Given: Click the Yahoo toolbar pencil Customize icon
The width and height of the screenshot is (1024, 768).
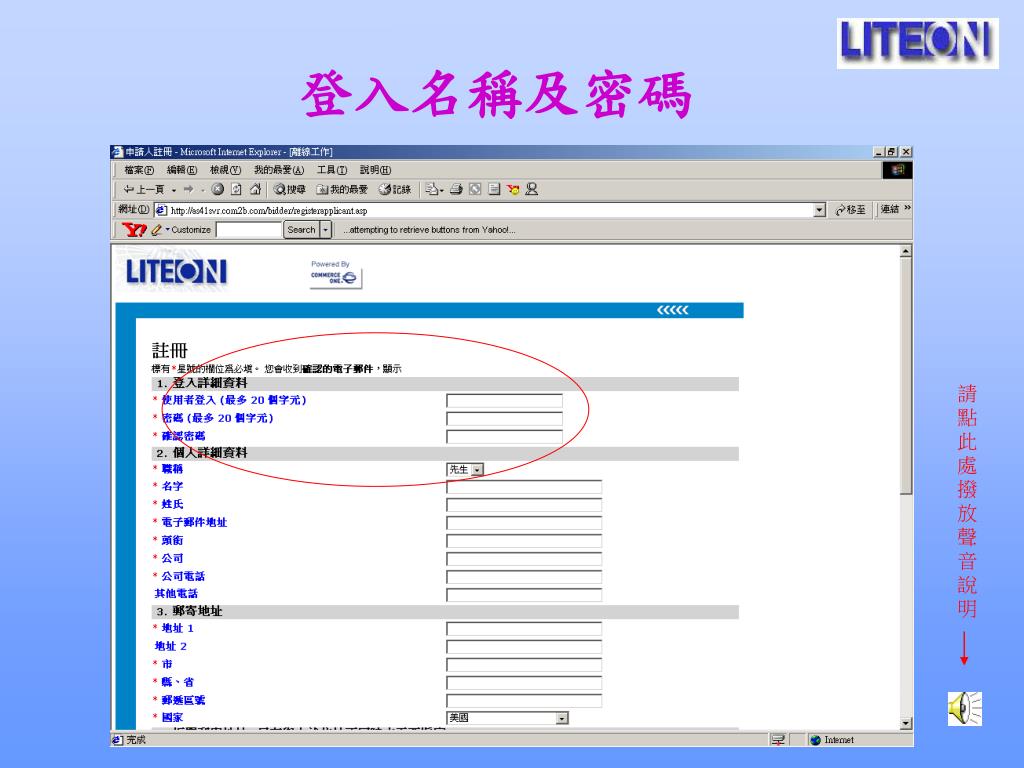Looking at the screenshot, I should (156, 230).
